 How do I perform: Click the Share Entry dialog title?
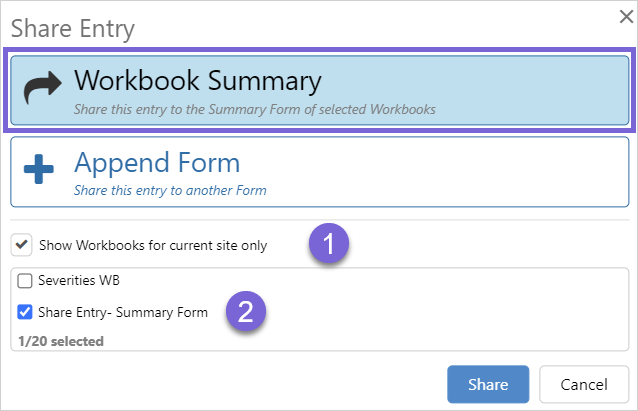pyautogui.click(x=72, y=28)
